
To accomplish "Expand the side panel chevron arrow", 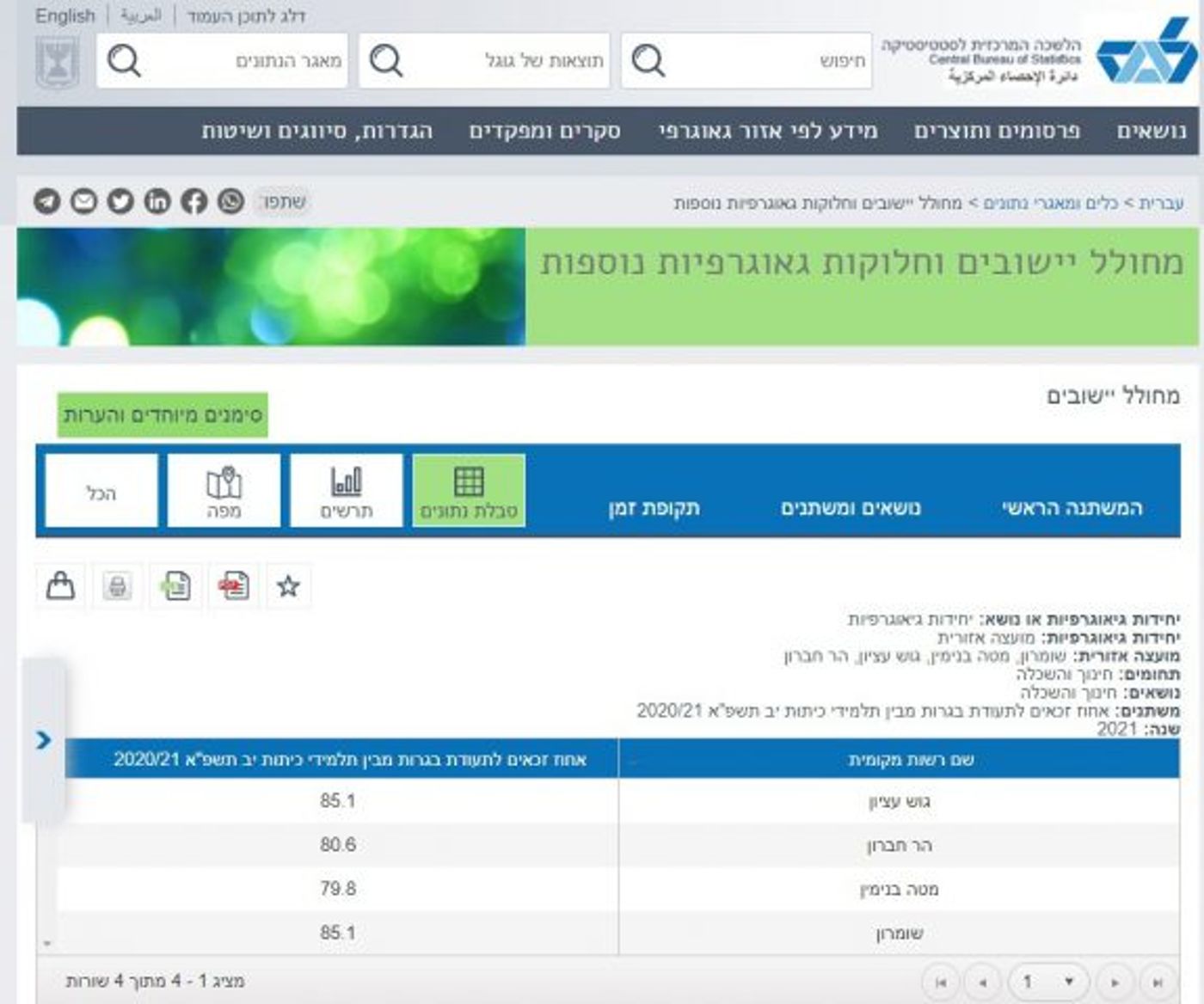I will click(44, 740).
